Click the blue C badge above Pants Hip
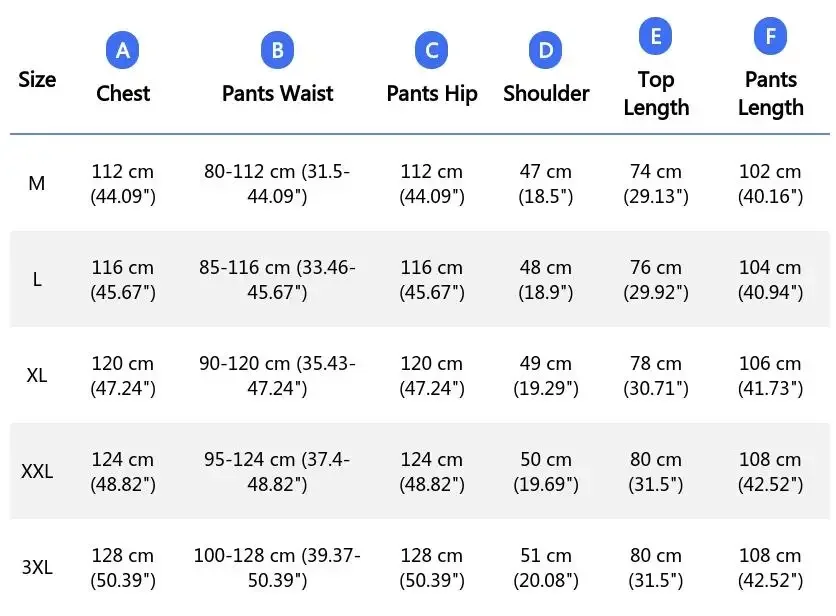The image size is (836, 616). coord(432,50)
